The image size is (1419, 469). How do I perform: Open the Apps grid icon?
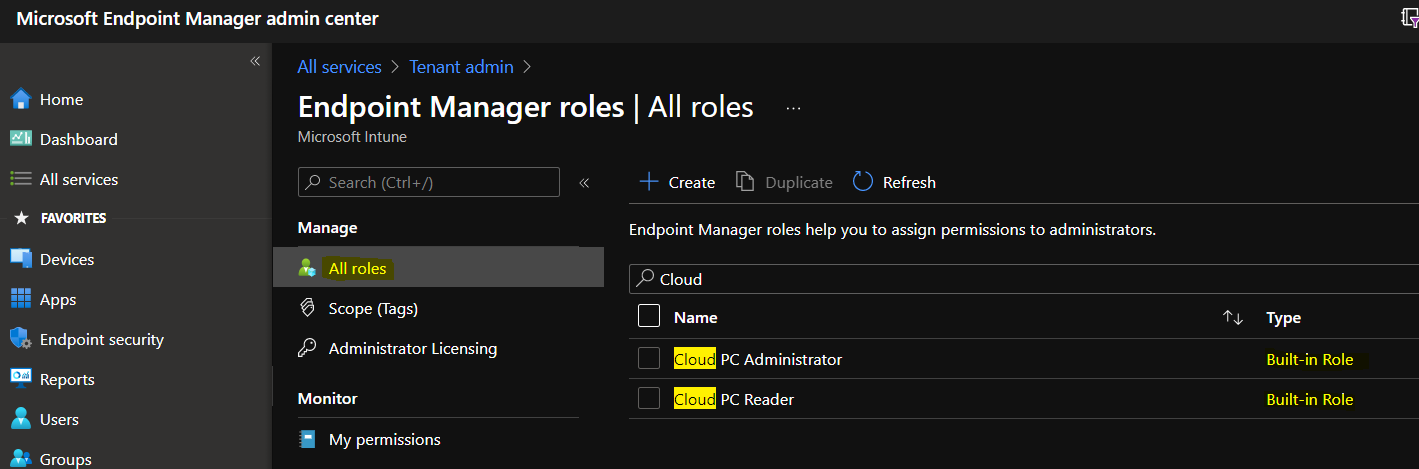click(x=21, y=299)
